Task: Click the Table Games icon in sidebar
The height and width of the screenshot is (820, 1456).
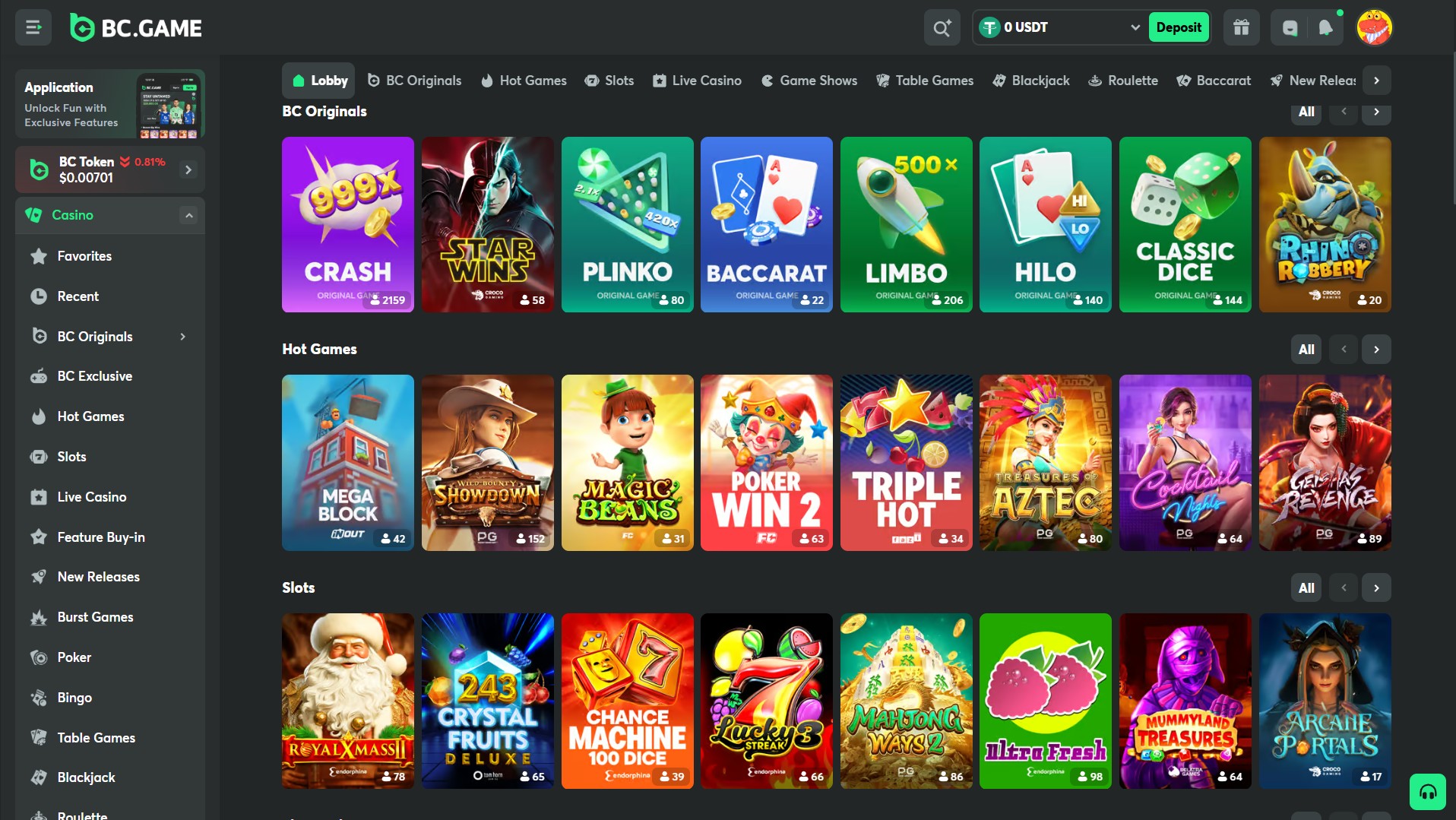Action: click(39, 738)
